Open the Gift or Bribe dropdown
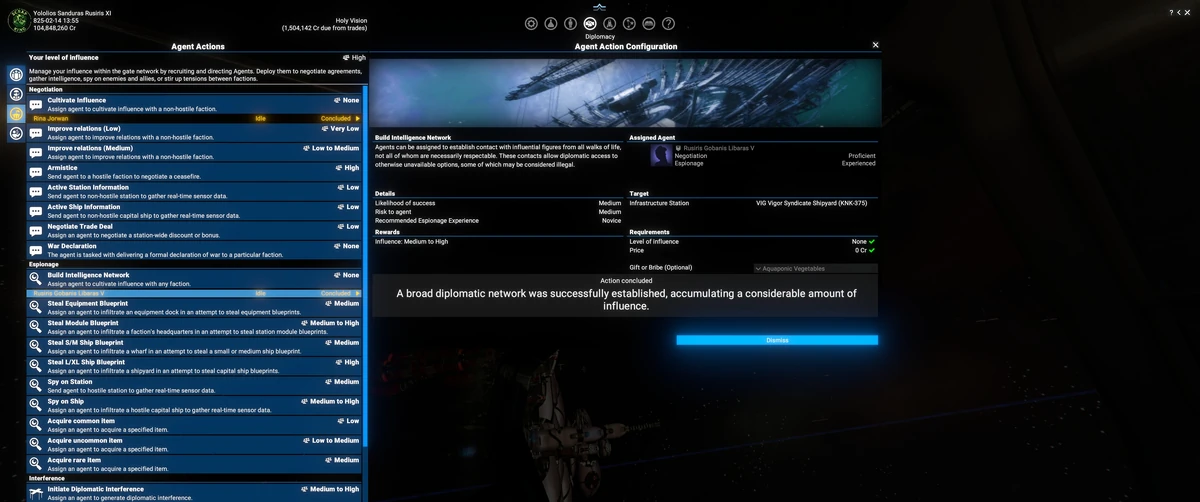 pos(815,268)
